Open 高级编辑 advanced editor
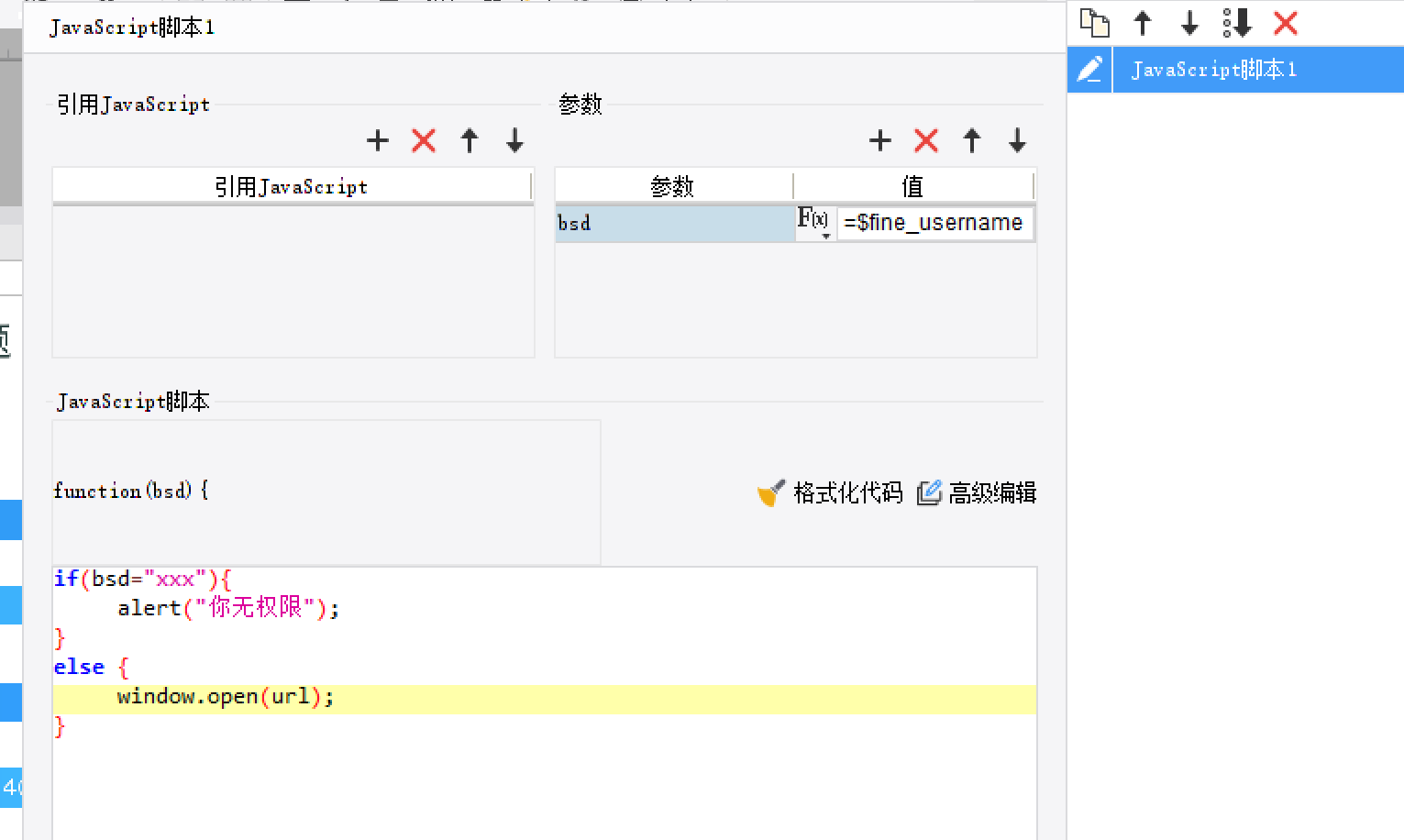1404x840 pixels. (977, 492)
